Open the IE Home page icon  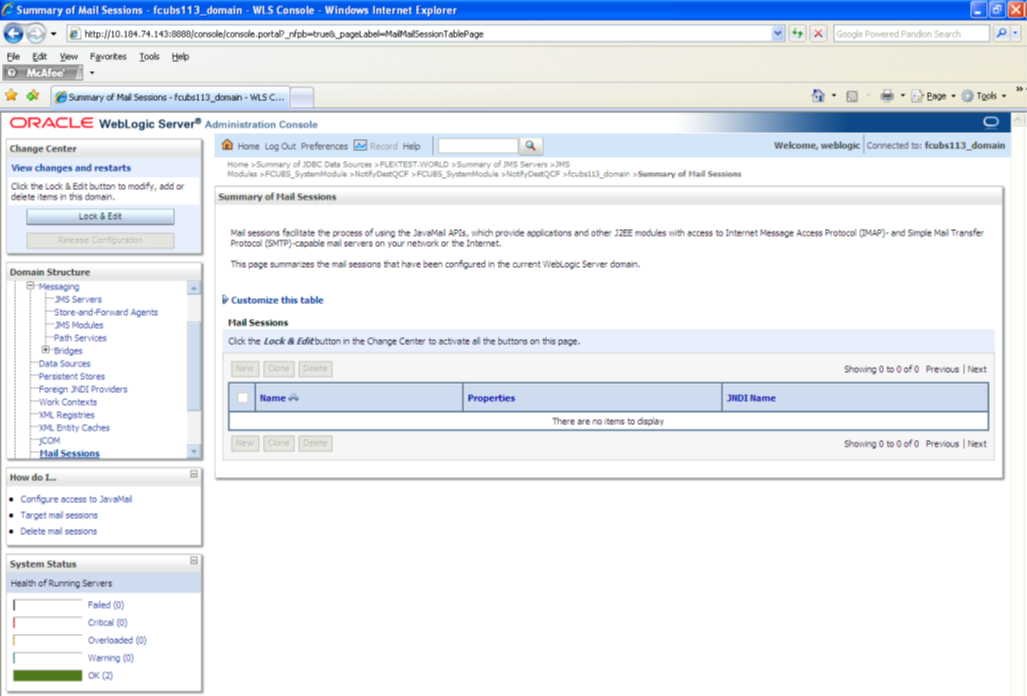(818, 96)
